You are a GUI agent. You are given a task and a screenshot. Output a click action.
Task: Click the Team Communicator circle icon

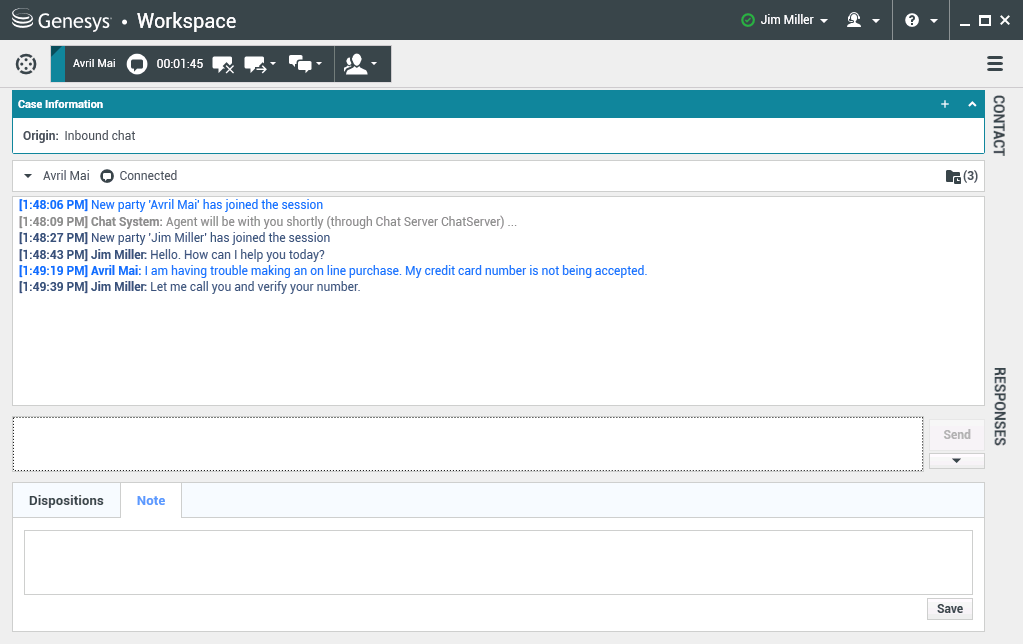[26, 64]
